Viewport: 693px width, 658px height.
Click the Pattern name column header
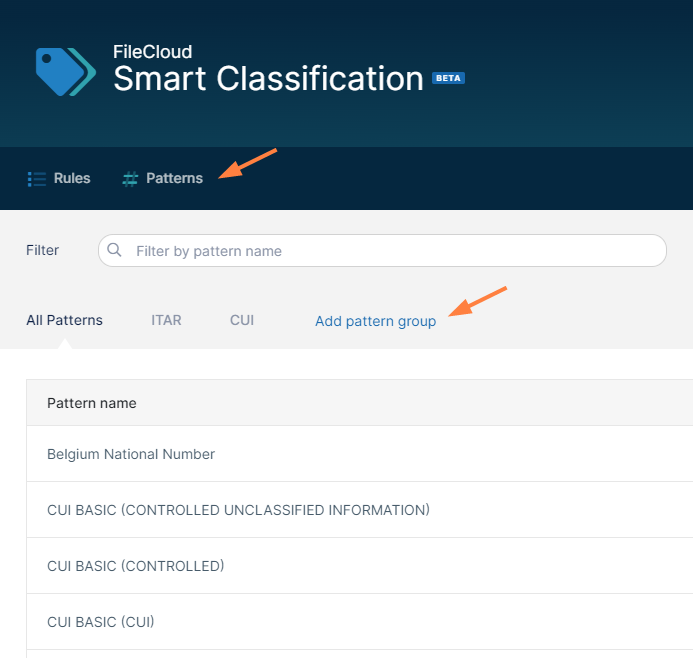click(92, 403)
